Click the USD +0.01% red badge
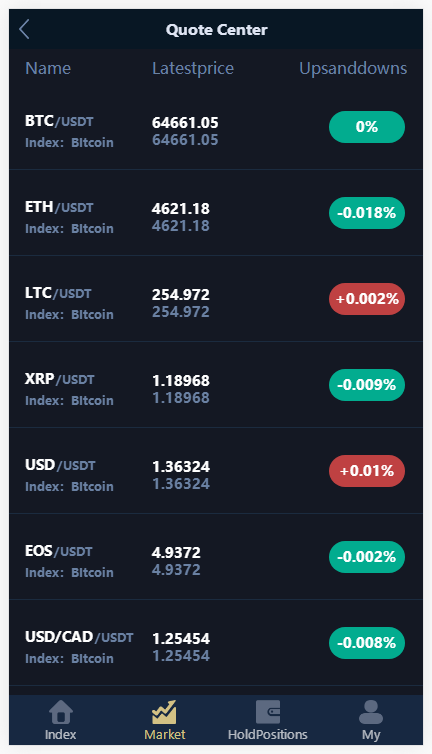Image resolution: width=432 pixels, height=754 pixels. [x=367, y=471]
